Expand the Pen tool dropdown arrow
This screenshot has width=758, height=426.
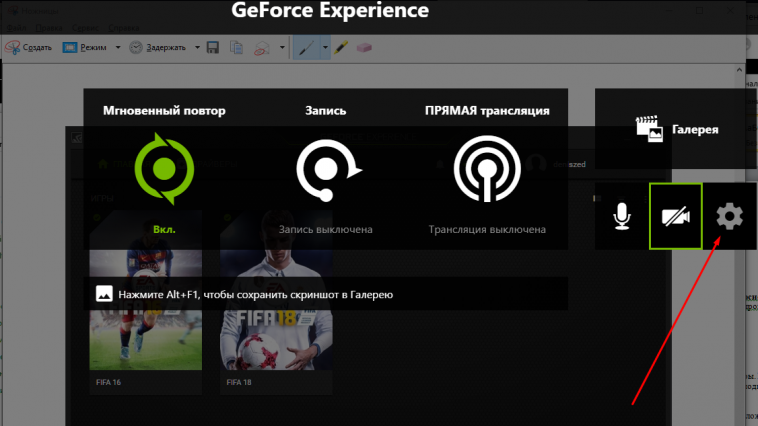pyautogui.click(x=325, y=47)
